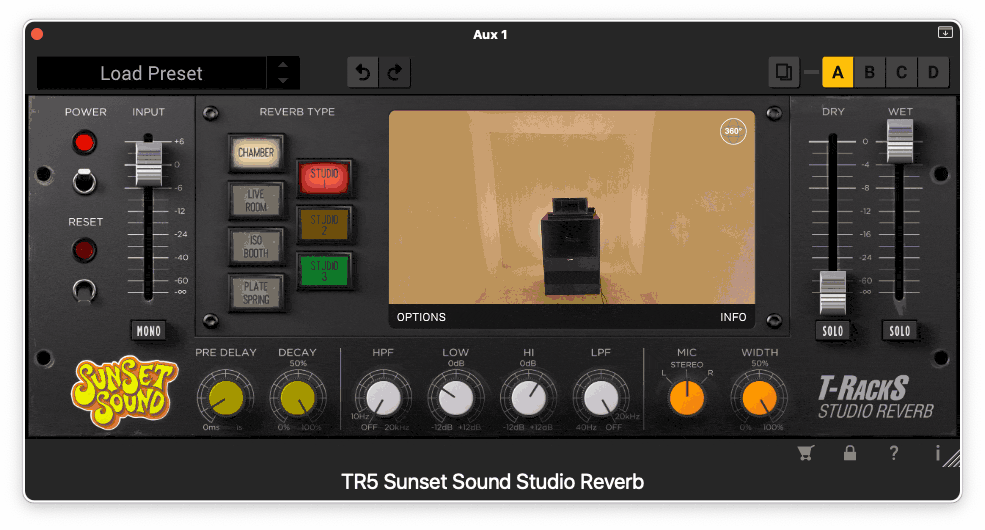Open INFO below the room view
Viewport: 985px width, 530px height.
pos(733,317)
